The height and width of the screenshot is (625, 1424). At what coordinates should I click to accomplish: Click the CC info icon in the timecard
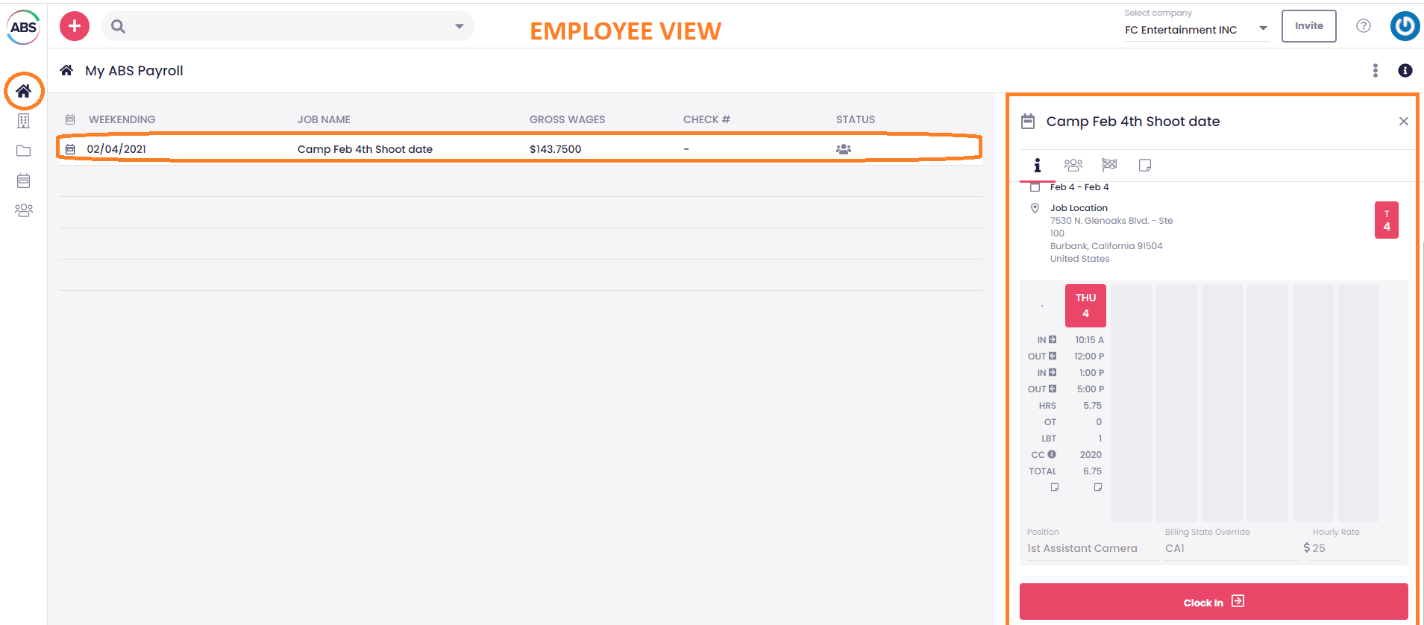1051,454
